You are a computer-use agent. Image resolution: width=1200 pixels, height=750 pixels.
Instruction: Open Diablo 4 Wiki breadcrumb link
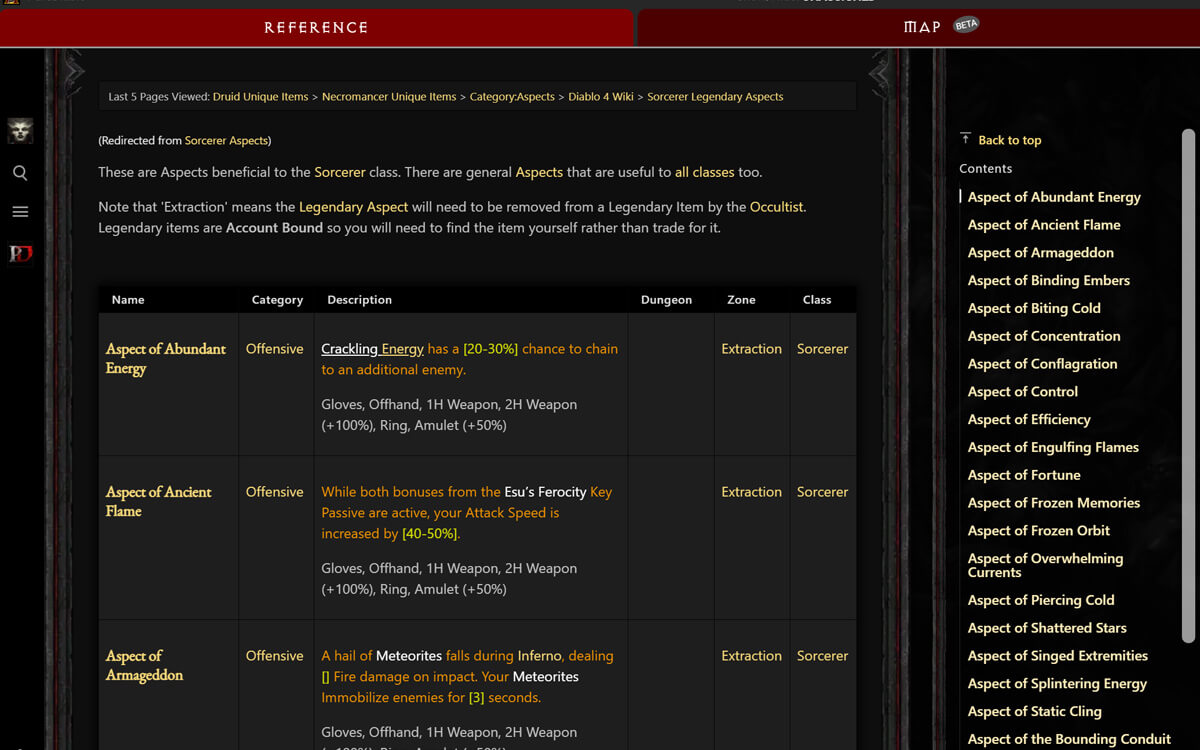pos(601,97)
